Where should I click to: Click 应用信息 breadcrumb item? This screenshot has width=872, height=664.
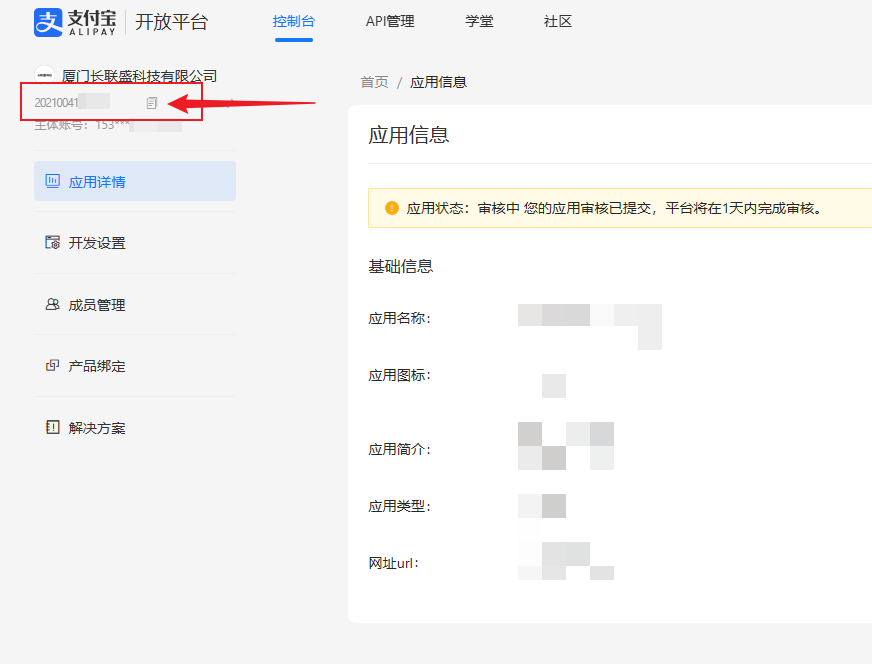pos(438,82)
